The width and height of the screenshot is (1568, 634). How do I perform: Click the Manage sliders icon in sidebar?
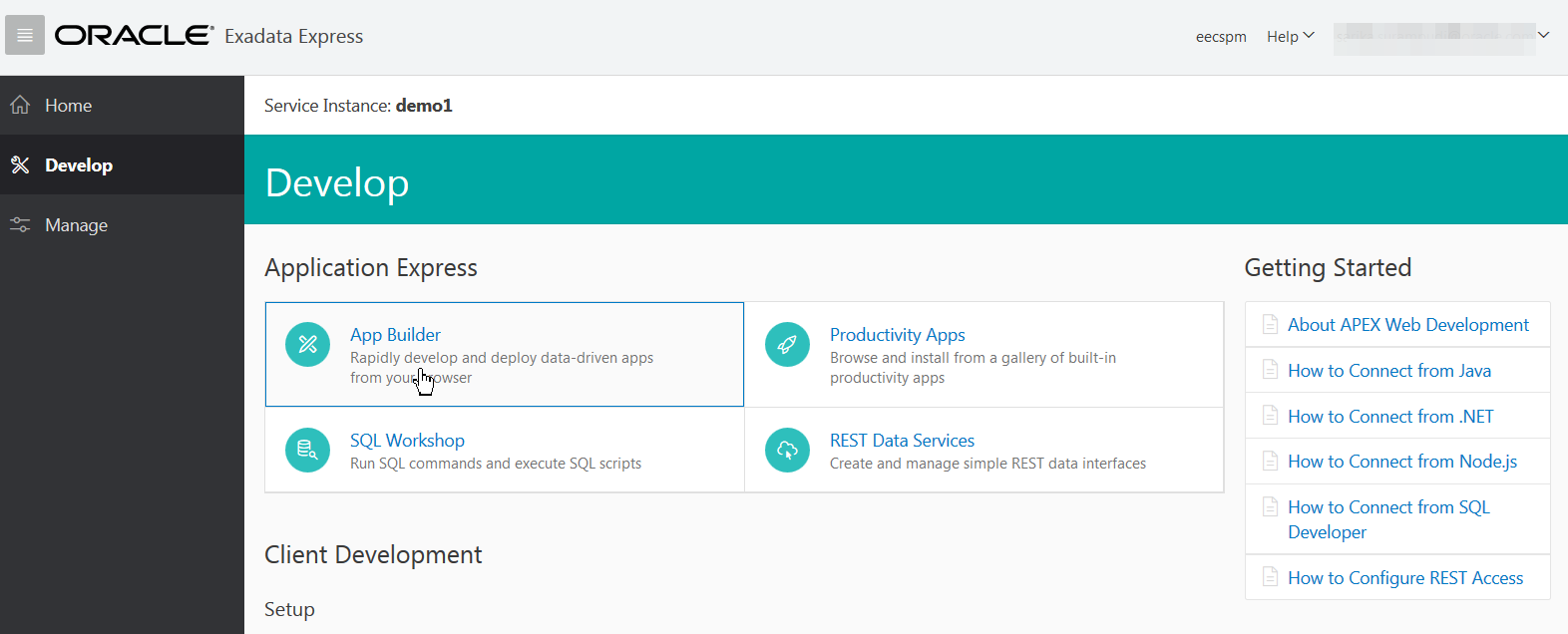(20, 225)
